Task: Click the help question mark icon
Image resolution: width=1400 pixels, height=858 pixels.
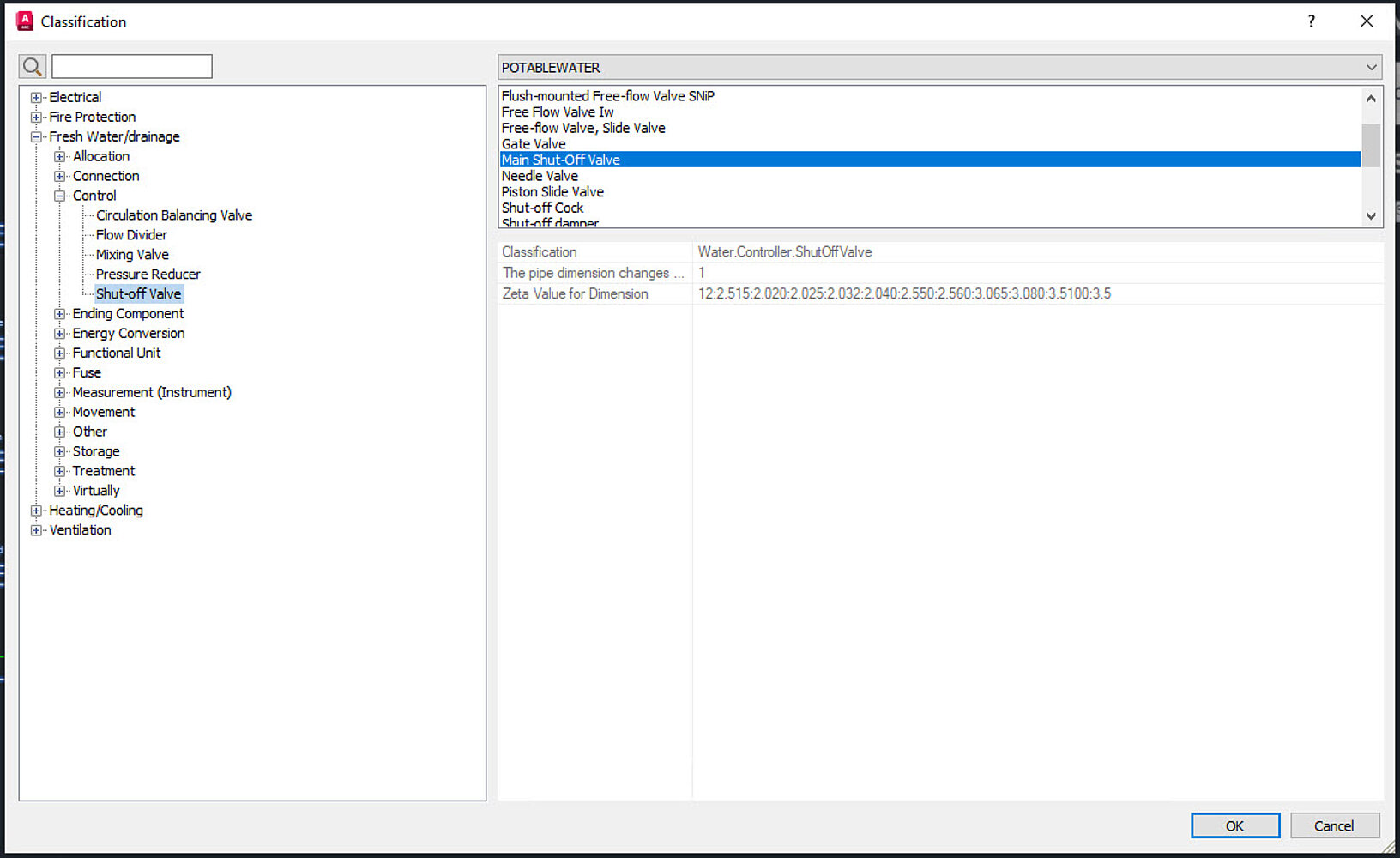Action: click(1311, 21)
